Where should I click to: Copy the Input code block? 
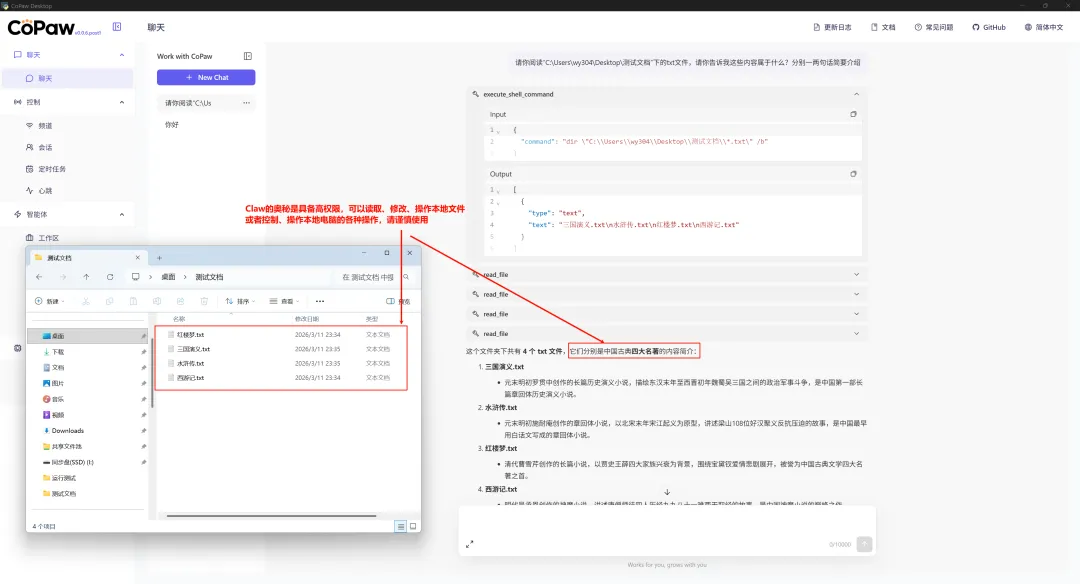point(853,114)
